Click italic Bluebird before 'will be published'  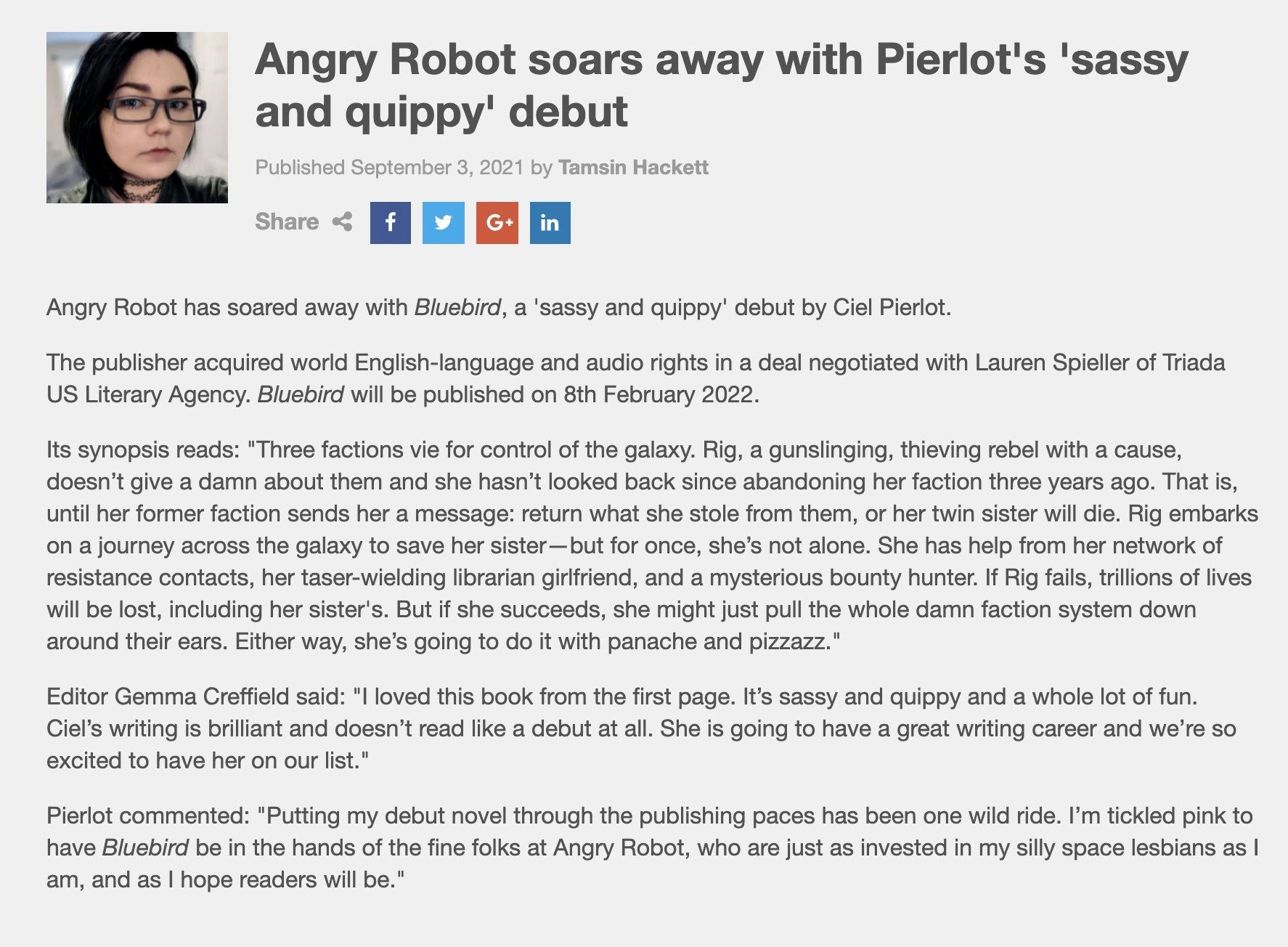click(x=301, y=394)
